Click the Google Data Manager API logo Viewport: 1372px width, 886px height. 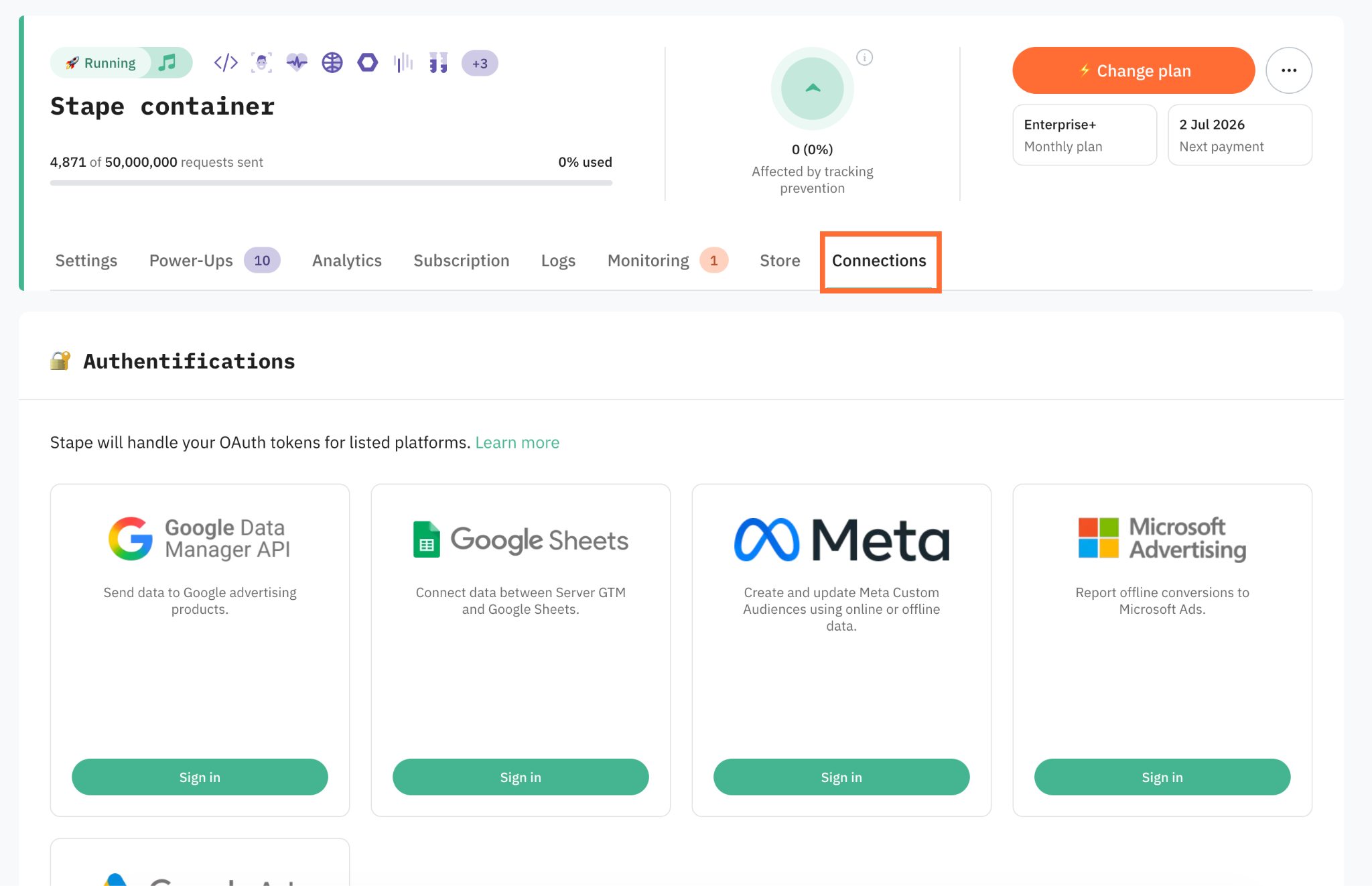click(x=200, y=539)
